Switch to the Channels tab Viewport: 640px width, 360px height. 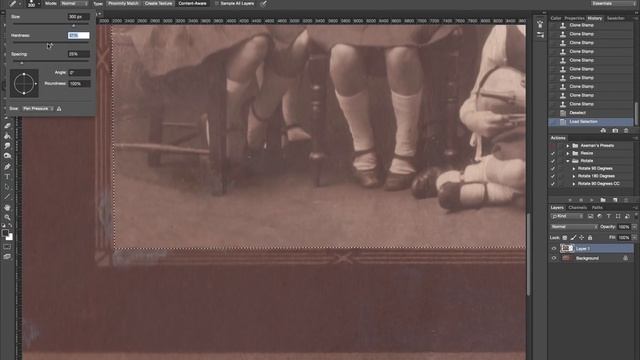(x=577, y=208)
